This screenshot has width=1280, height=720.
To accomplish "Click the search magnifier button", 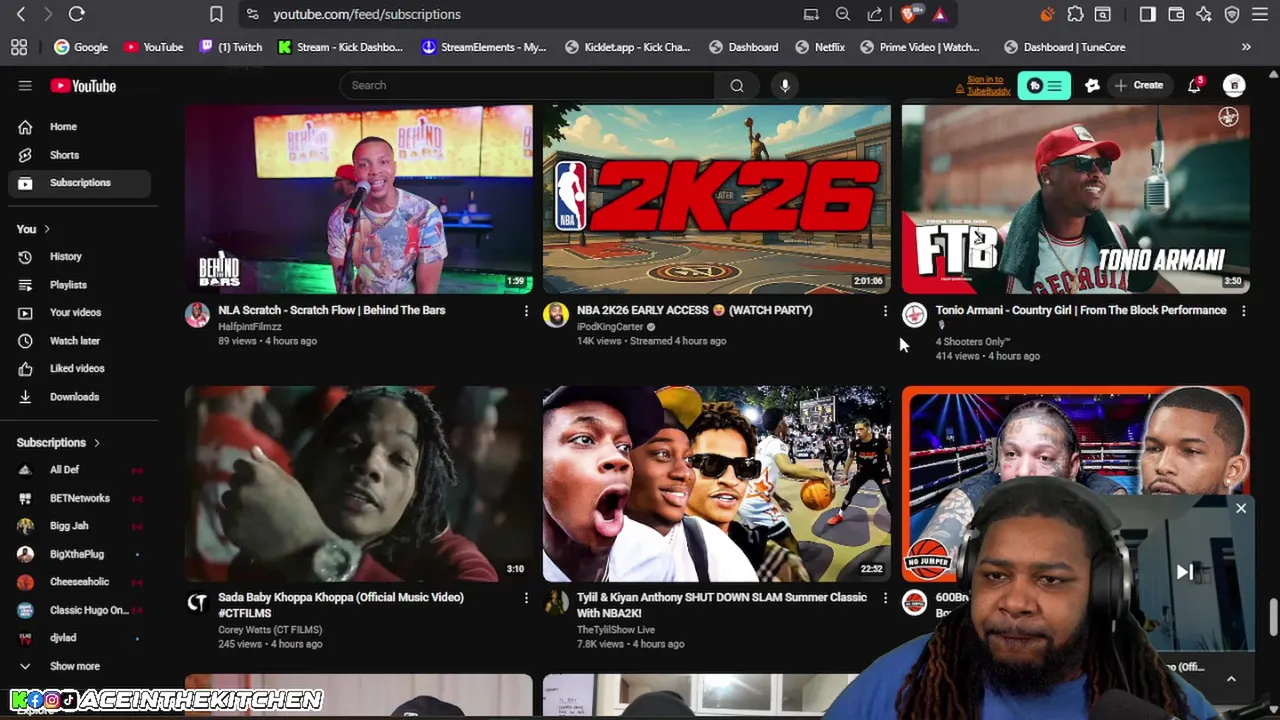I will point(737,85).
